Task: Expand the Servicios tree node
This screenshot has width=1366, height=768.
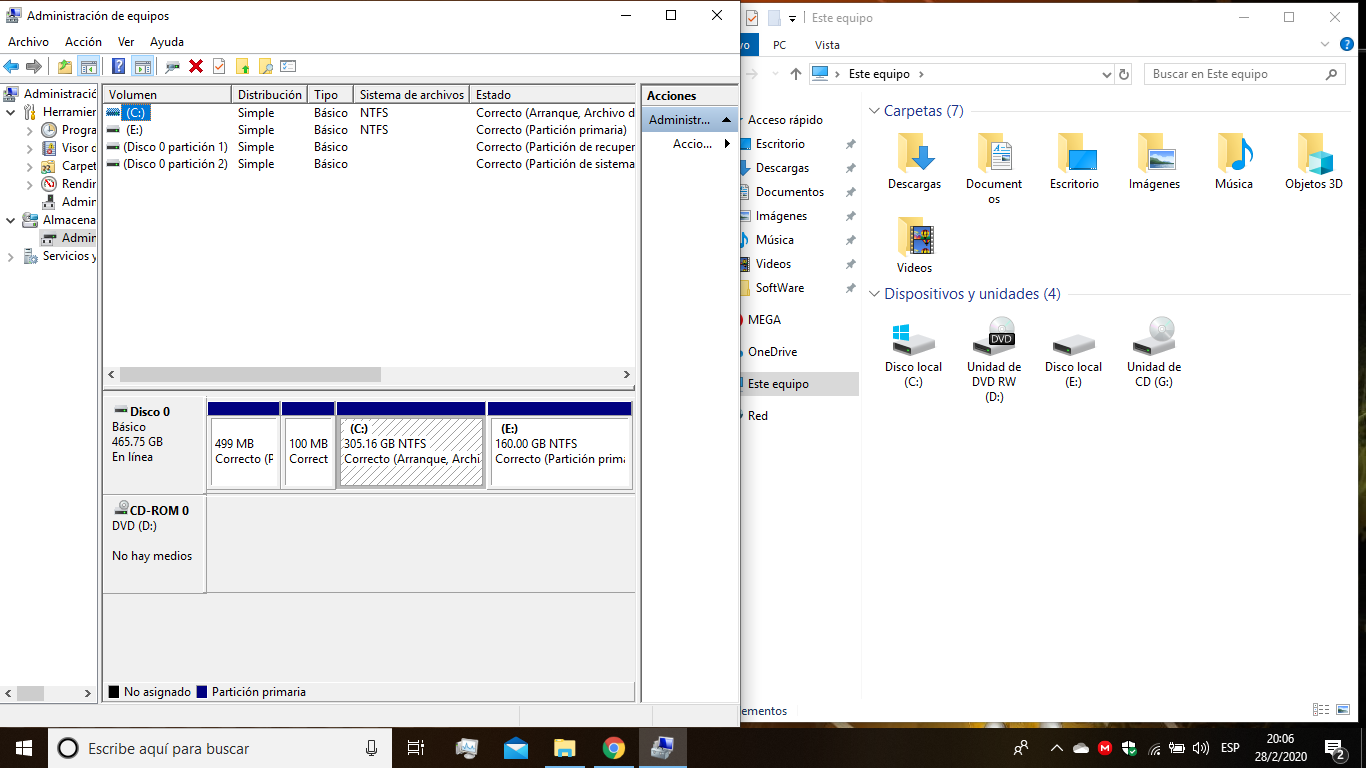Action: [x=11, y=257]
